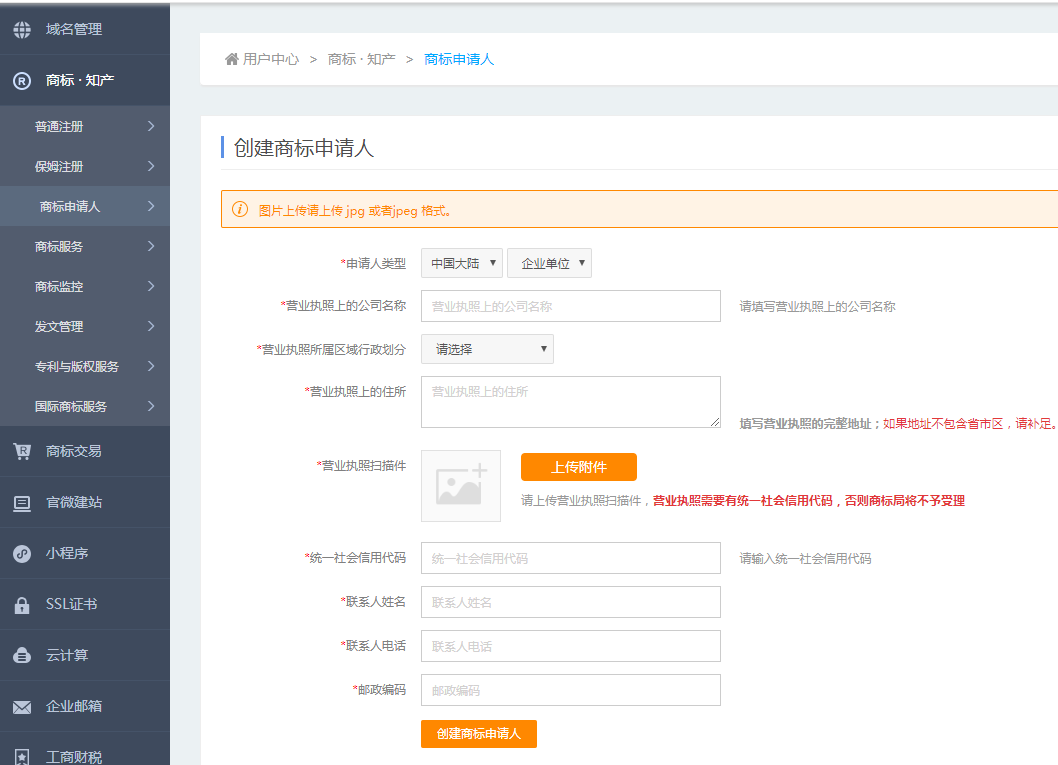Screen dimensions: 1058x765
Task: Open the 中国大陆 region dropdown
Action: (461, 263)
